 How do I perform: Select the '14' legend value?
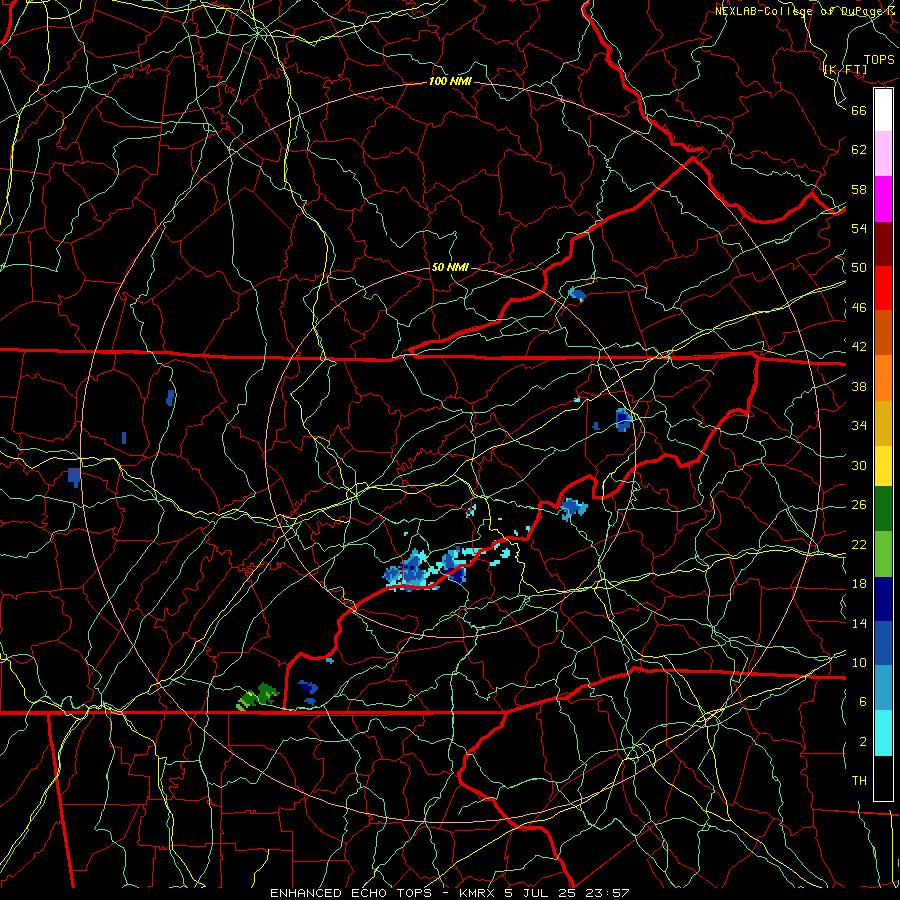point(859,623)
